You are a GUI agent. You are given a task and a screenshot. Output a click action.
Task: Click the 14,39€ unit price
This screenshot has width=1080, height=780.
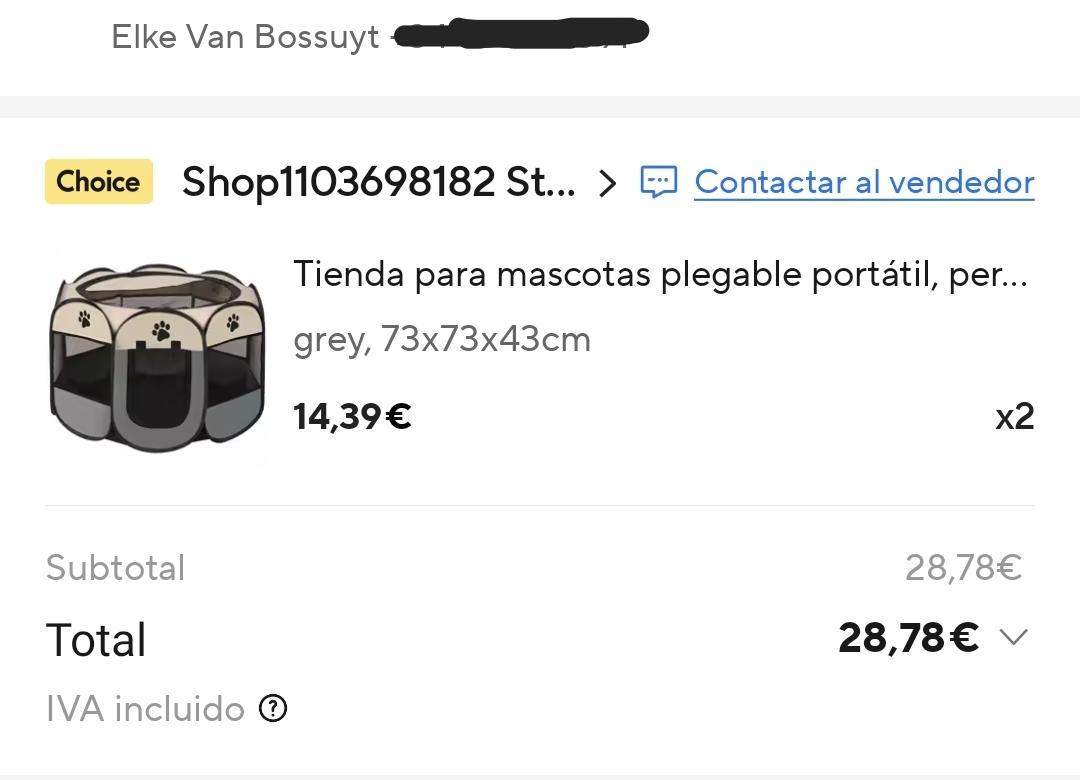pos(352,416)
